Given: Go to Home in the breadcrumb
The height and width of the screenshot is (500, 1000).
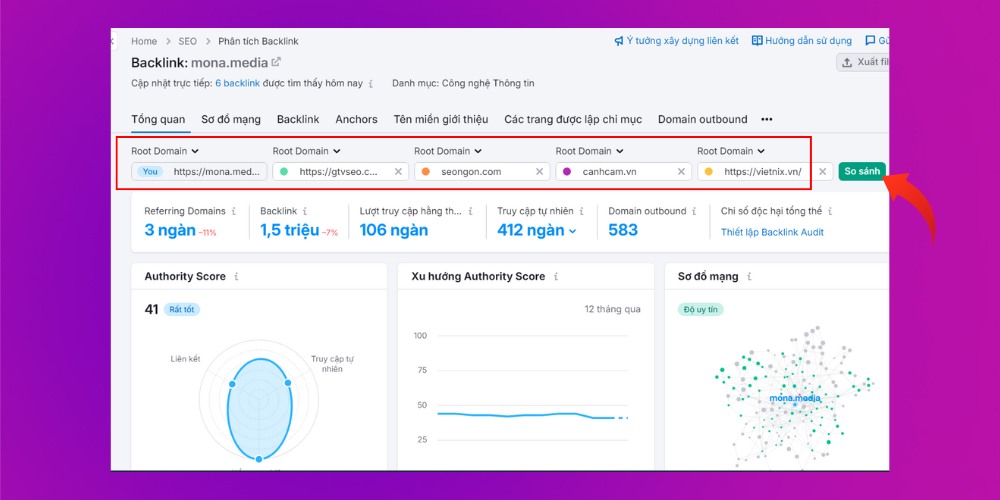Looking at the screenshot, I should [144, 41].
